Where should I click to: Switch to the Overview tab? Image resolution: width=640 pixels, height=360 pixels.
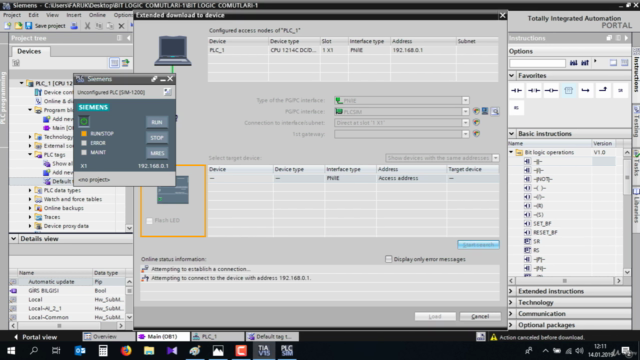point(108,337)
